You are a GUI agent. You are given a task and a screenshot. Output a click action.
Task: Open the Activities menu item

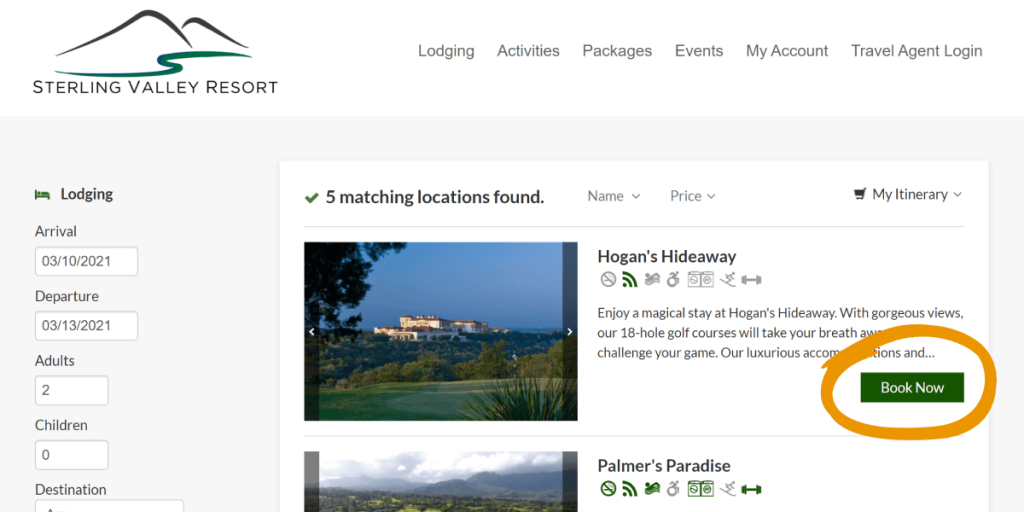(528, 51)
